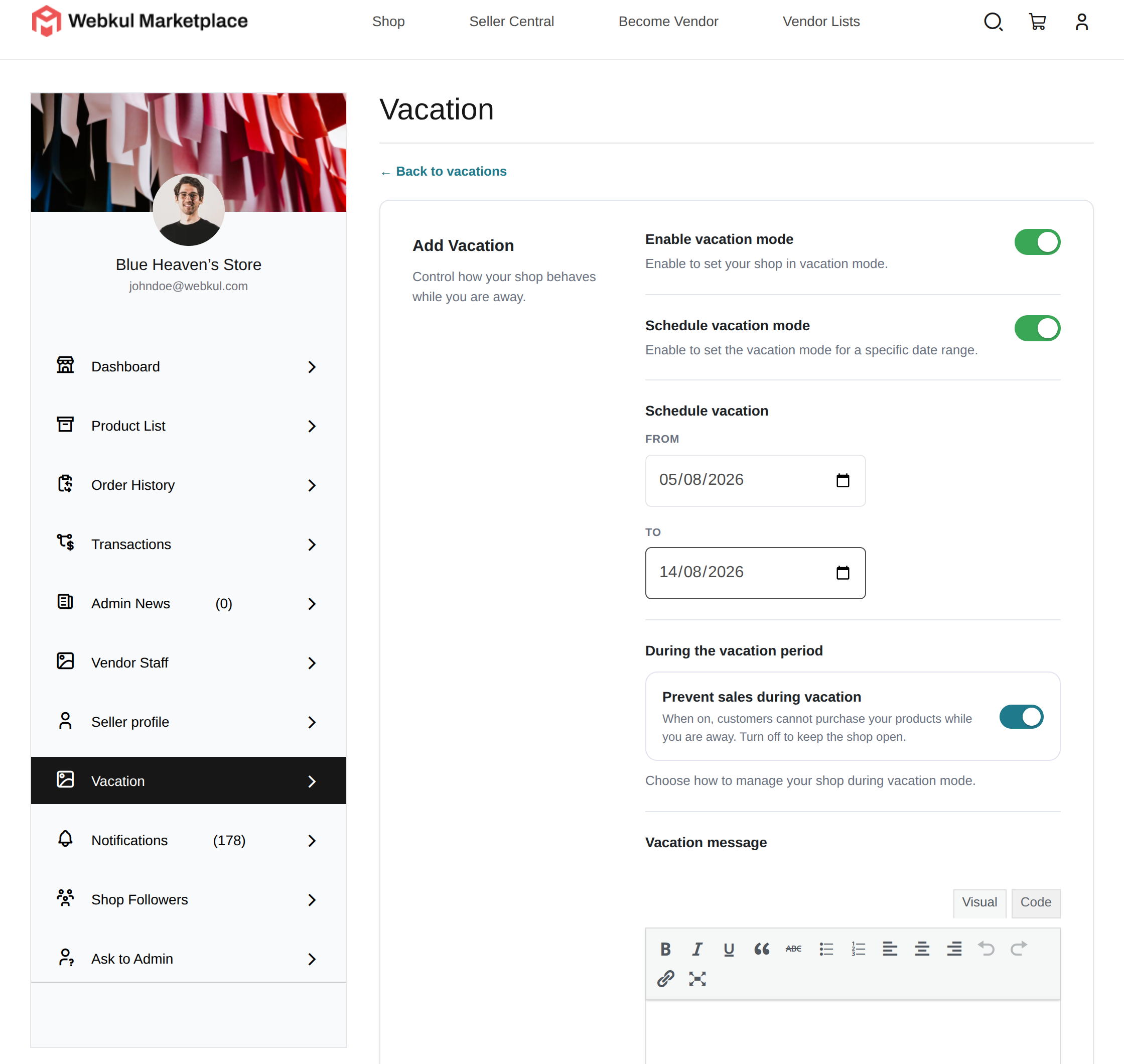Open Become Vendor in top navigation

668,22
